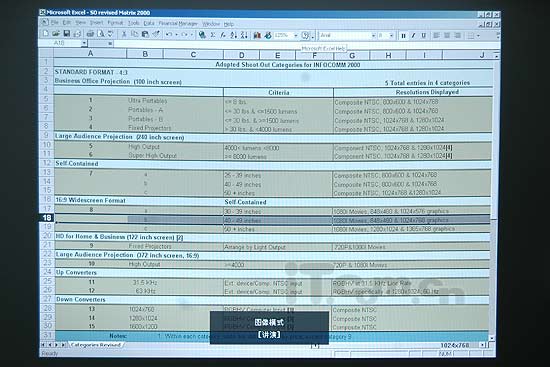Open the Financial Manager menu

(178, 24)
